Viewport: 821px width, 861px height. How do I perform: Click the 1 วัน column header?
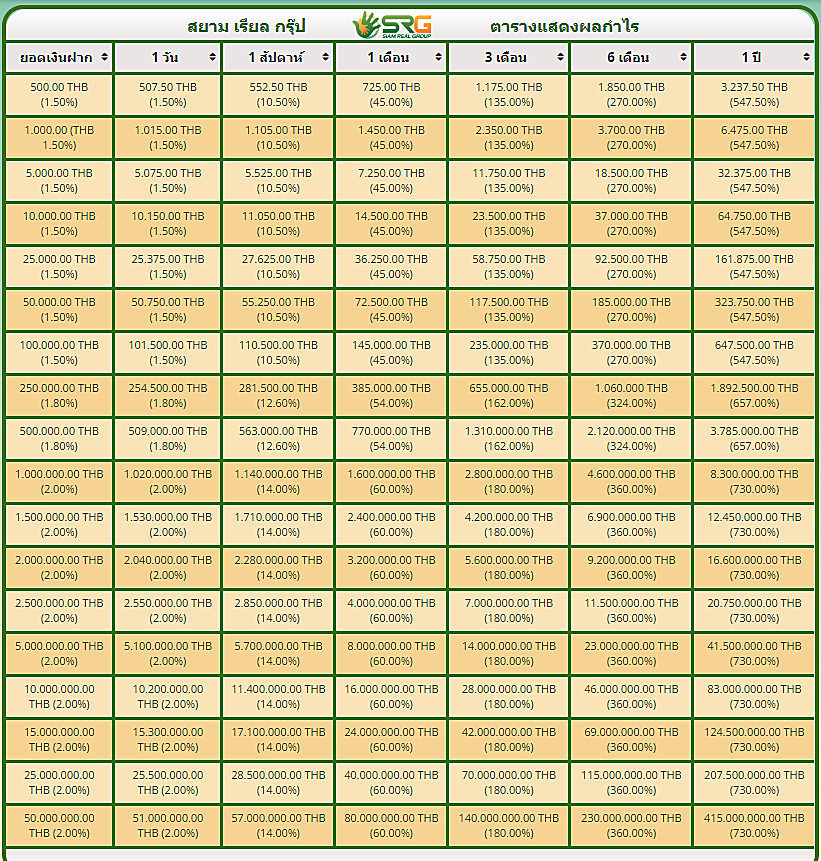pos(168,58)
